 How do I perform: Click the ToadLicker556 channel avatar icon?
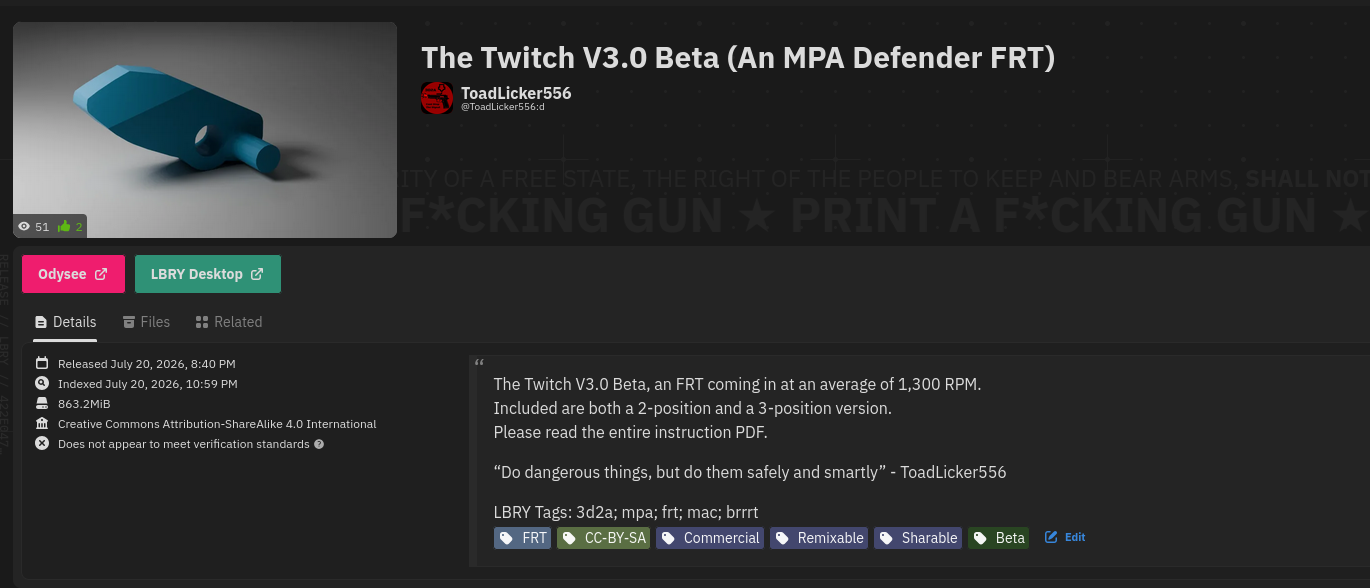[x=437, y=97]
